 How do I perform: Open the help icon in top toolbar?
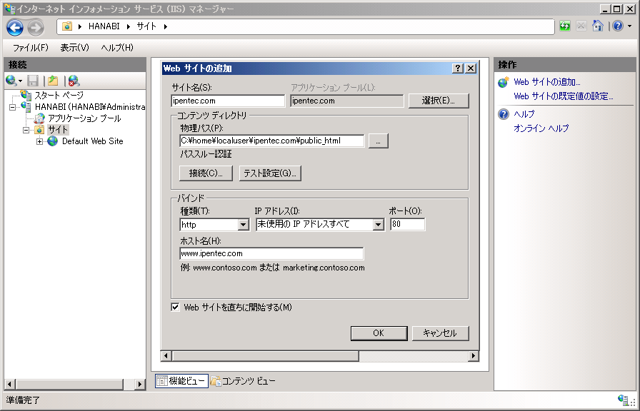tap(618, 26)
